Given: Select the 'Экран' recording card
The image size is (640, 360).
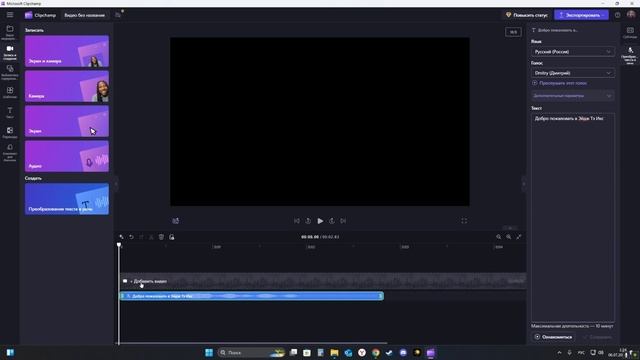Looking at the screenshot, I should [x=67, y=121].
